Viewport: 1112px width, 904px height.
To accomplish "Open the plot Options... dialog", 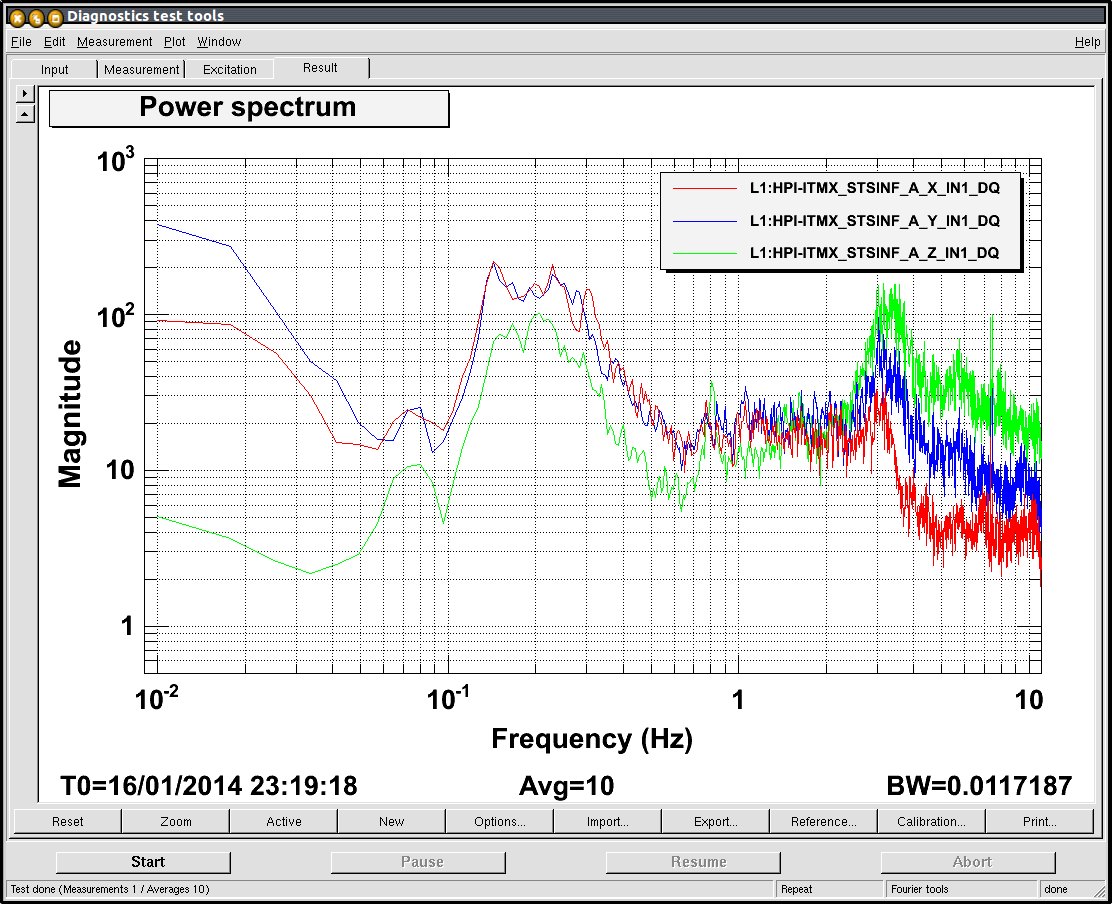I will click(500, 821).
